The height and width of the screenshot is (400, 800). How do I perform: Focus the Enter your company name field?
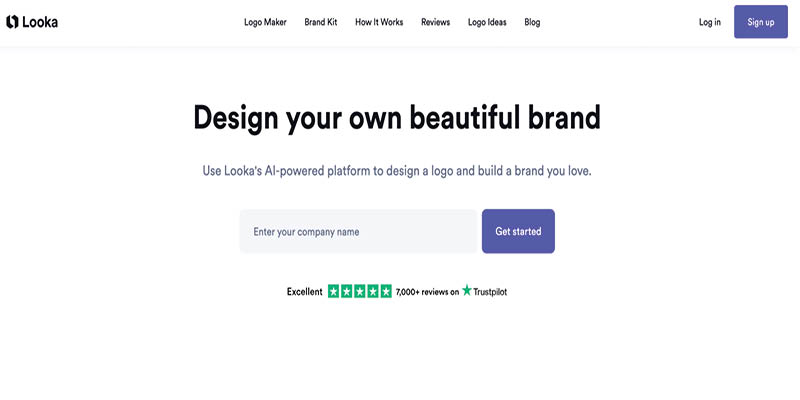coord(359,231)
